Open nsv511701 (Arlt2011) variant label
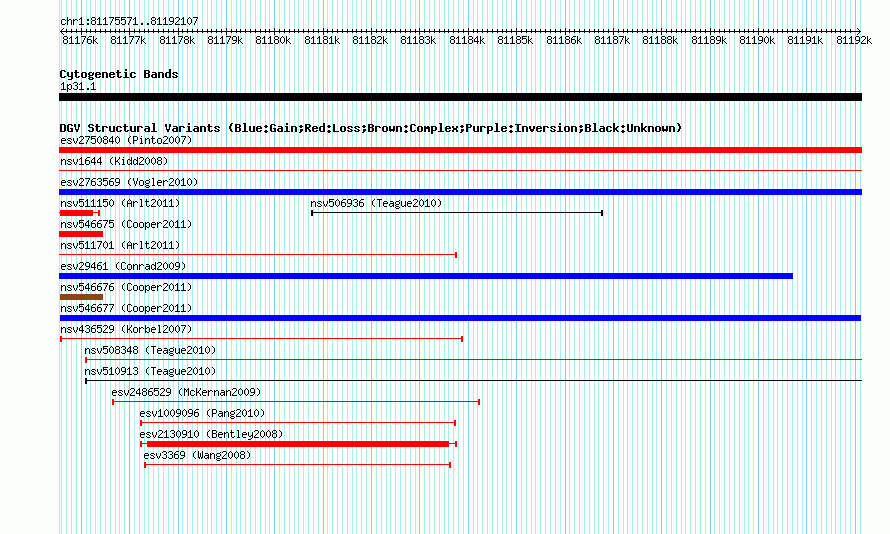The image size is (890, 534). click(120, 245)
